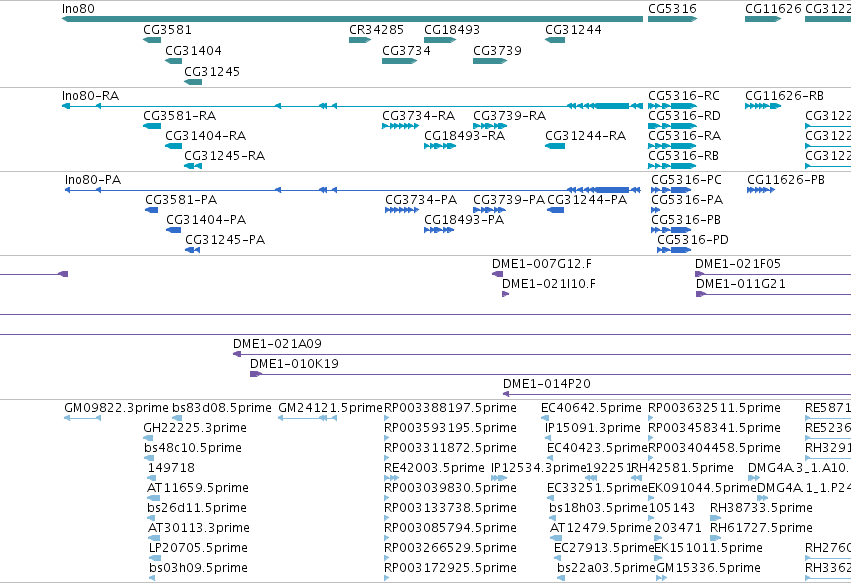This screenshot has height=583, width=851.
Task: Open the CG11626-PB protein label
Action: point(786,180)
